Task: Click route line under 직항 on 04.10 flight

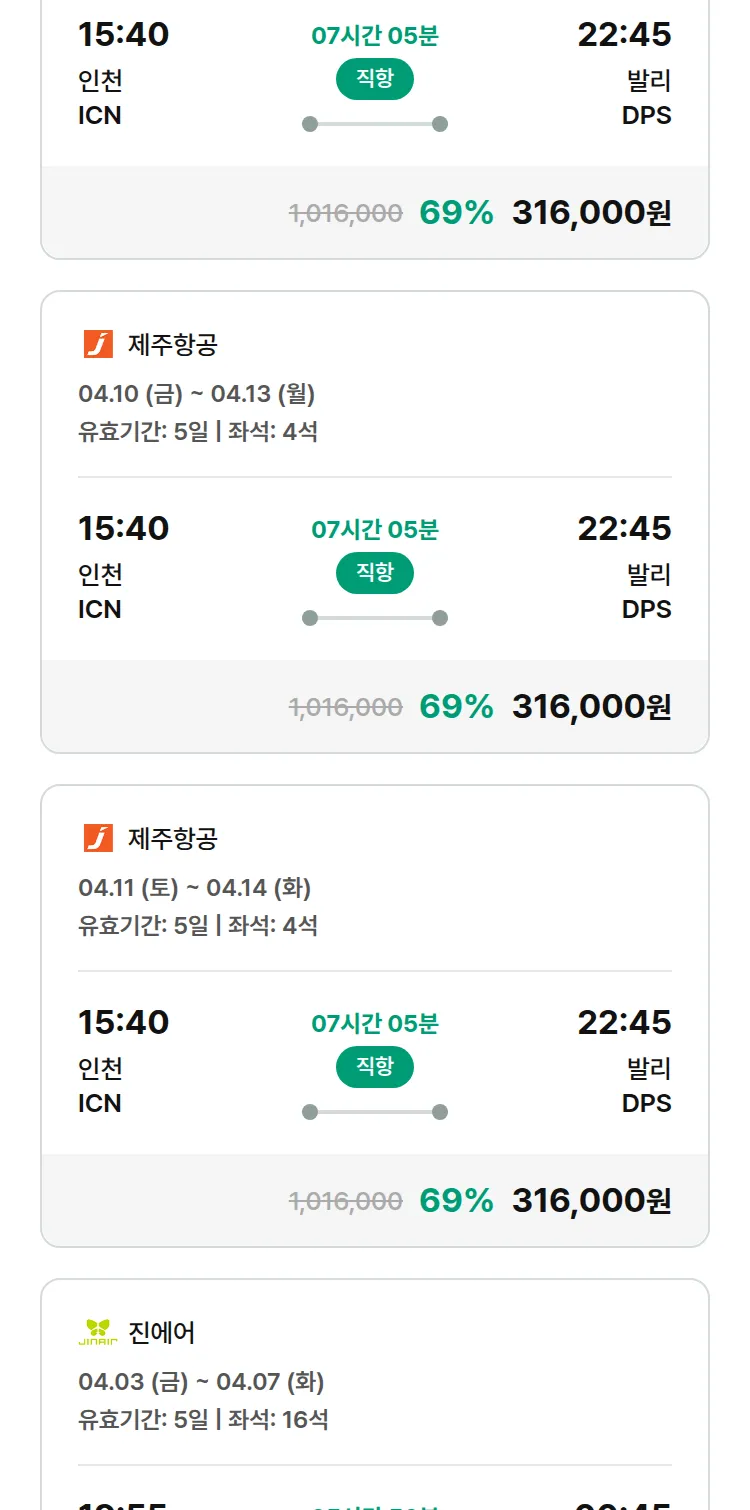Action: point(375,618)
